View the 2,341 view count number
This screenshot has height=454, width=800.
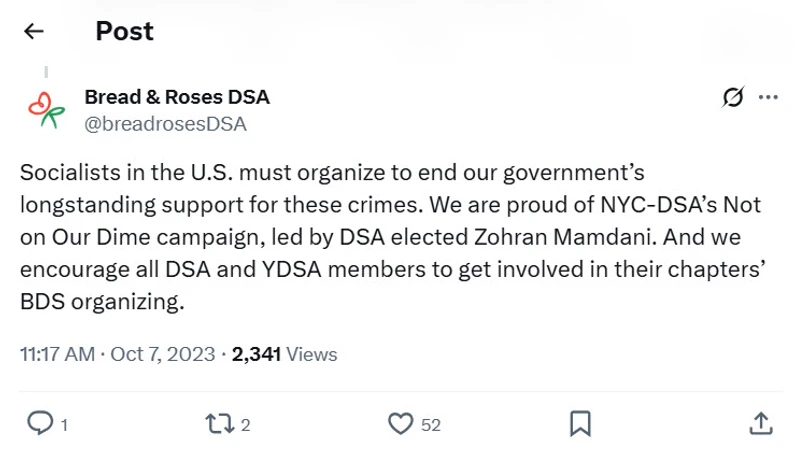(256, 354)
